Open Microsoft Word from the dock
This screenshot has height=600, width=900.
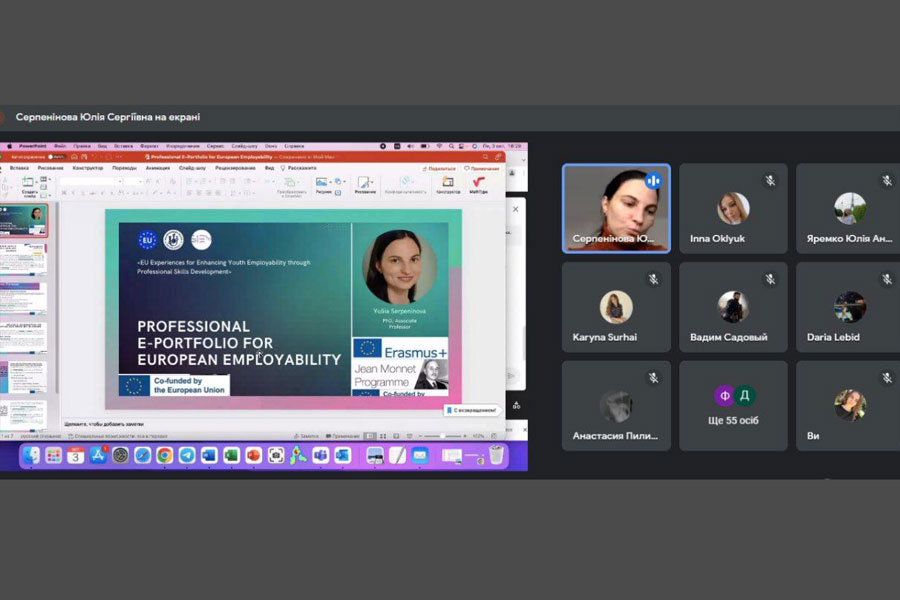coord(209,455)
